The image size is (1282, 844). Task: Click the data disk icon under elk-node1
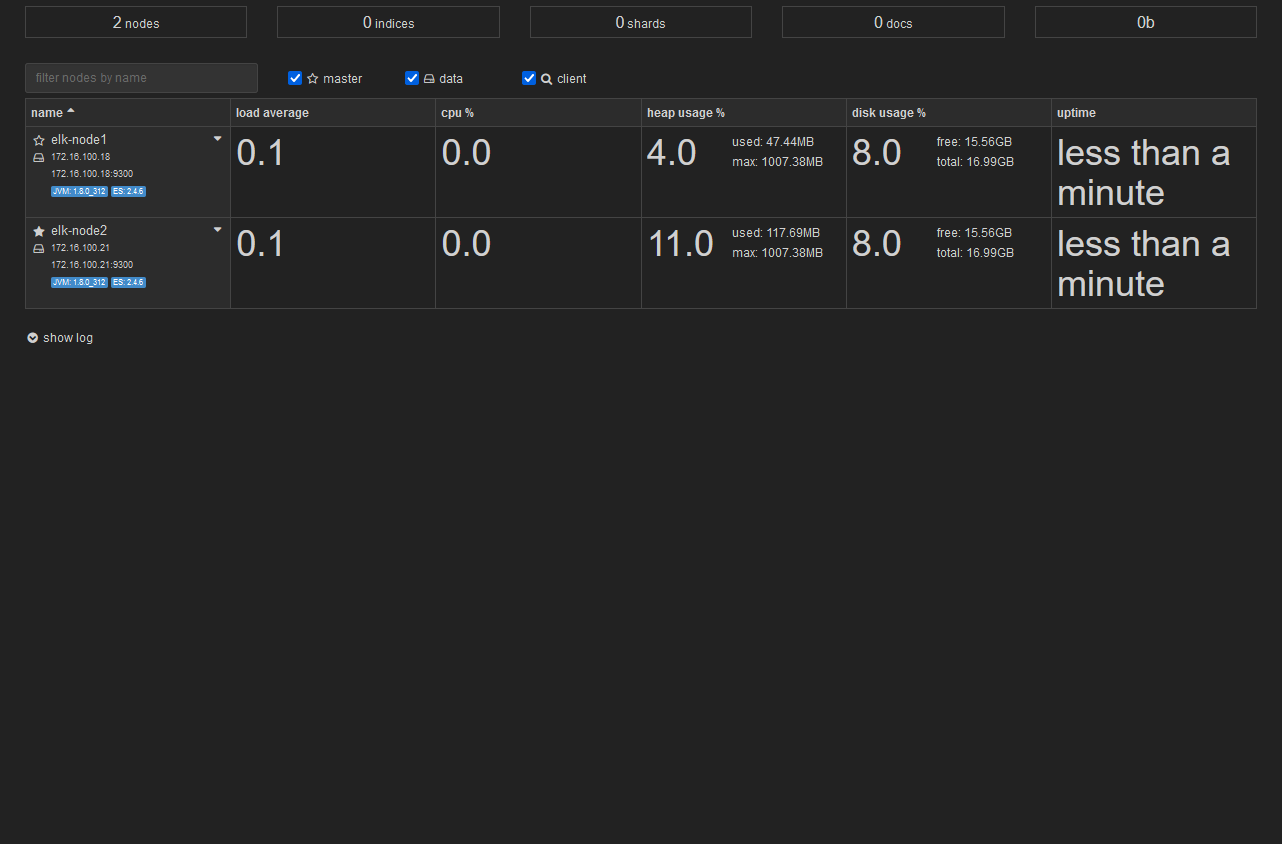[39, 158]
